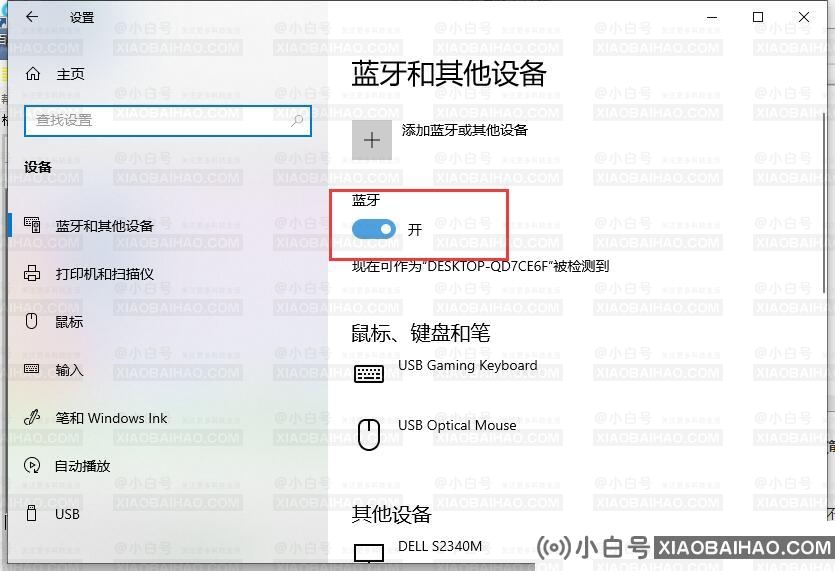Viewport: 835px width, 571px height.
Task: Click the 开 status label beside toggle
Action: click(415, 230)
